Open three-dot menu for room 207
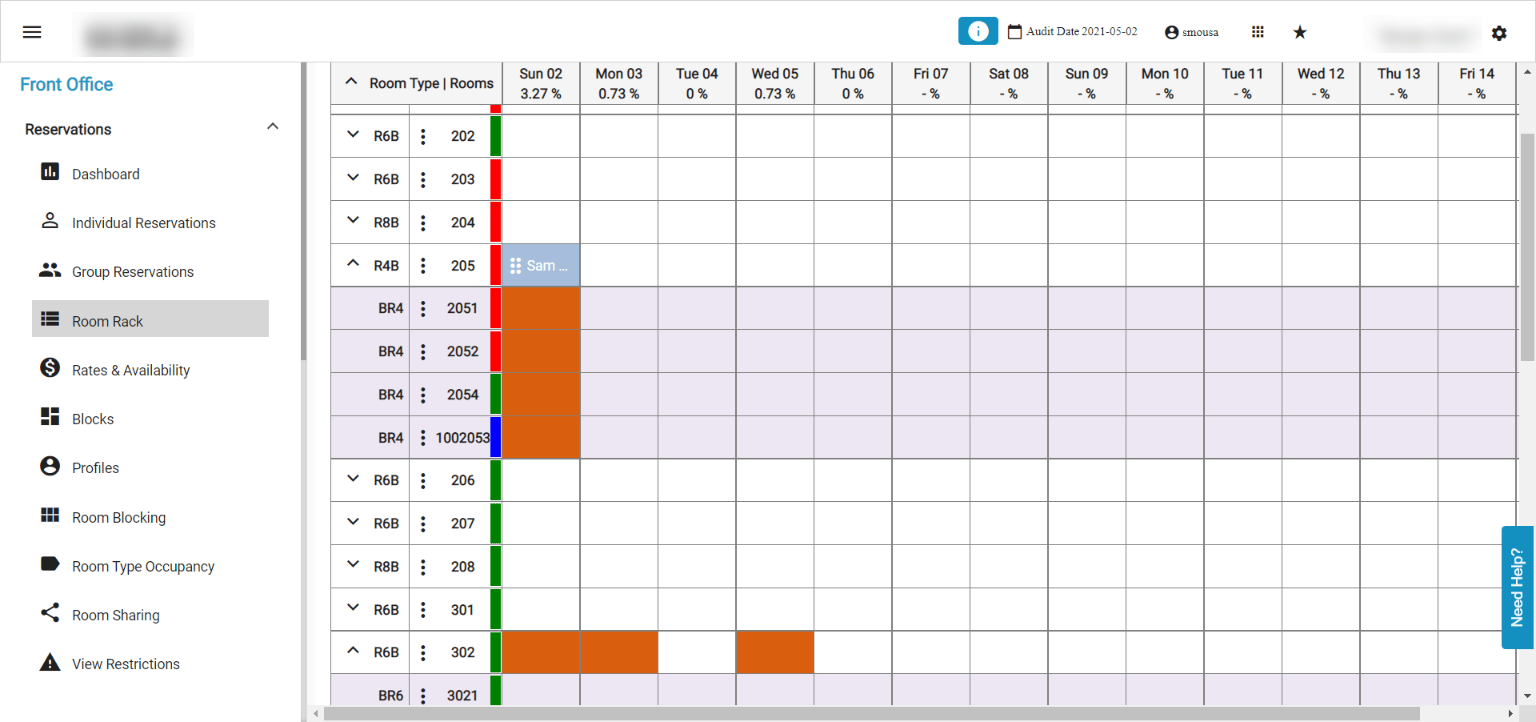 (x=423, y=523)
